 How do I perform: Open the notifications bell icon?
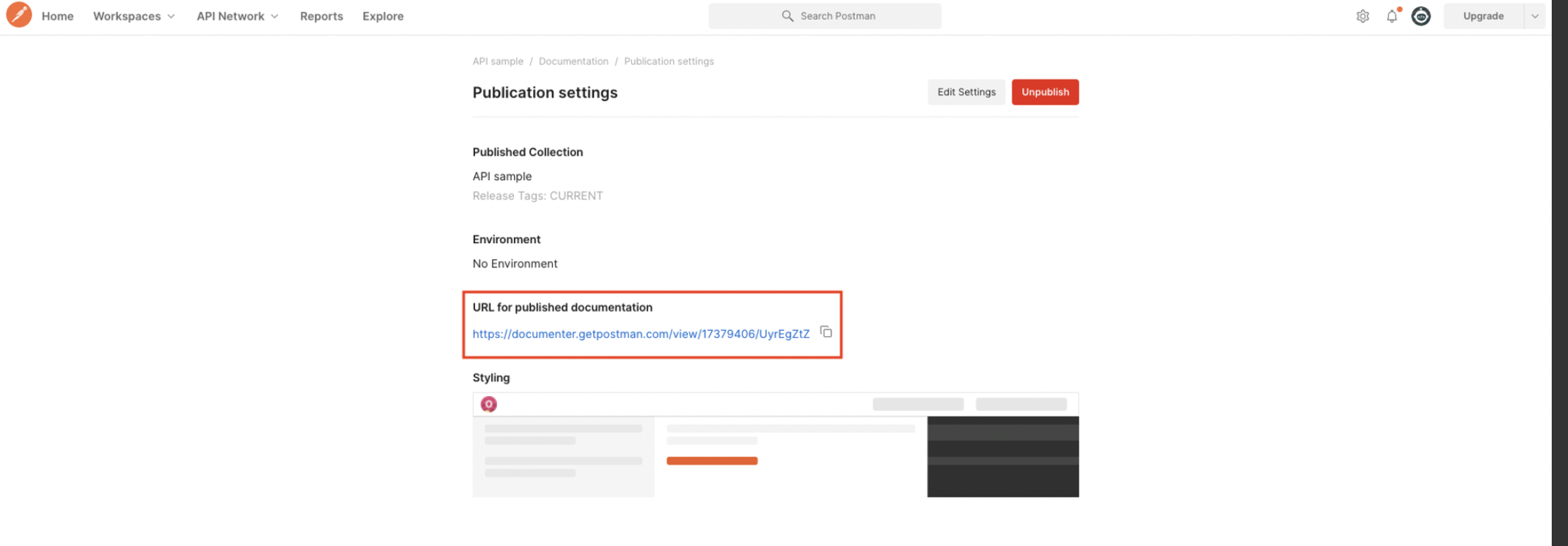[x=1392, y=16]
